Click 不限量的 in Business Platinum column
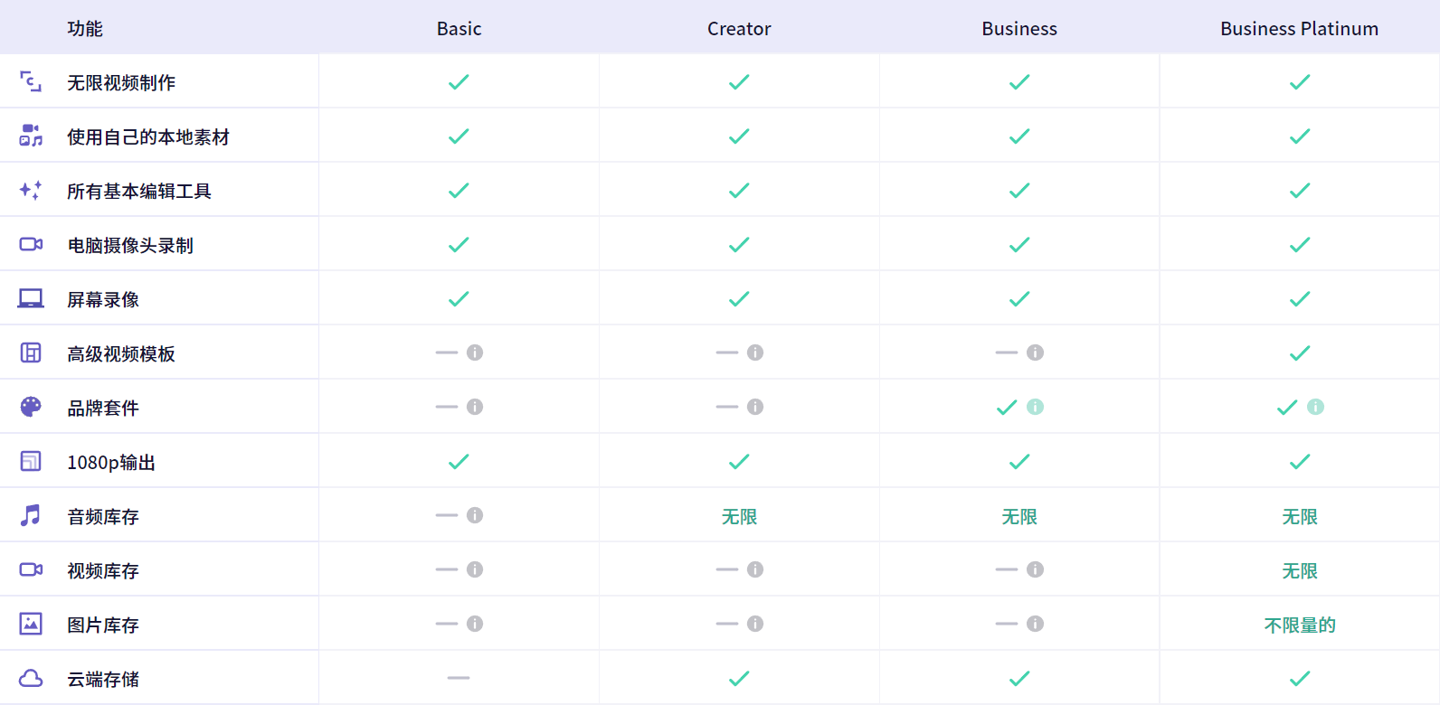 (1299, 625)
